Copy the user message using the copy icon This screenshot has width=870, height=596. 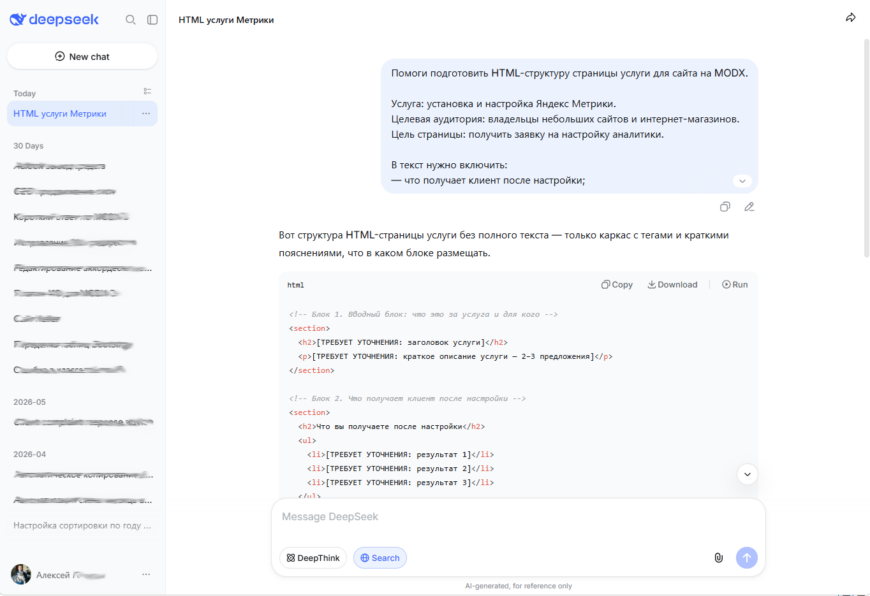point(725,206)
